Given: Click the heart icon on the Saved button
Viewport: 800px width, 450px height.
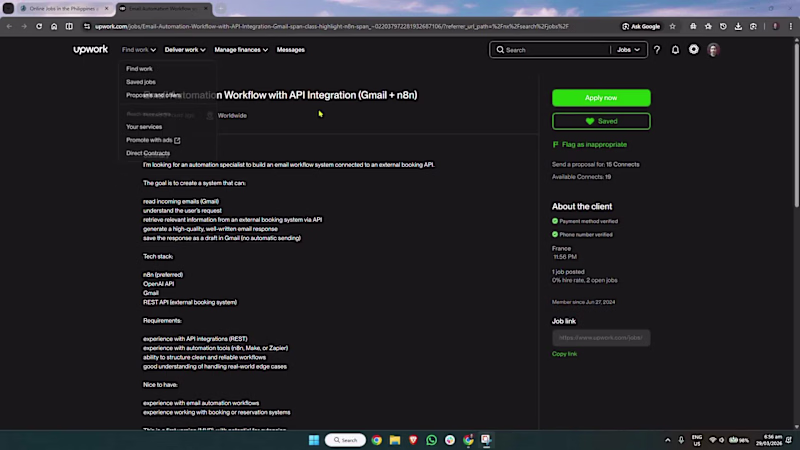Looking at the screenshot, I should tap(590, 121).
